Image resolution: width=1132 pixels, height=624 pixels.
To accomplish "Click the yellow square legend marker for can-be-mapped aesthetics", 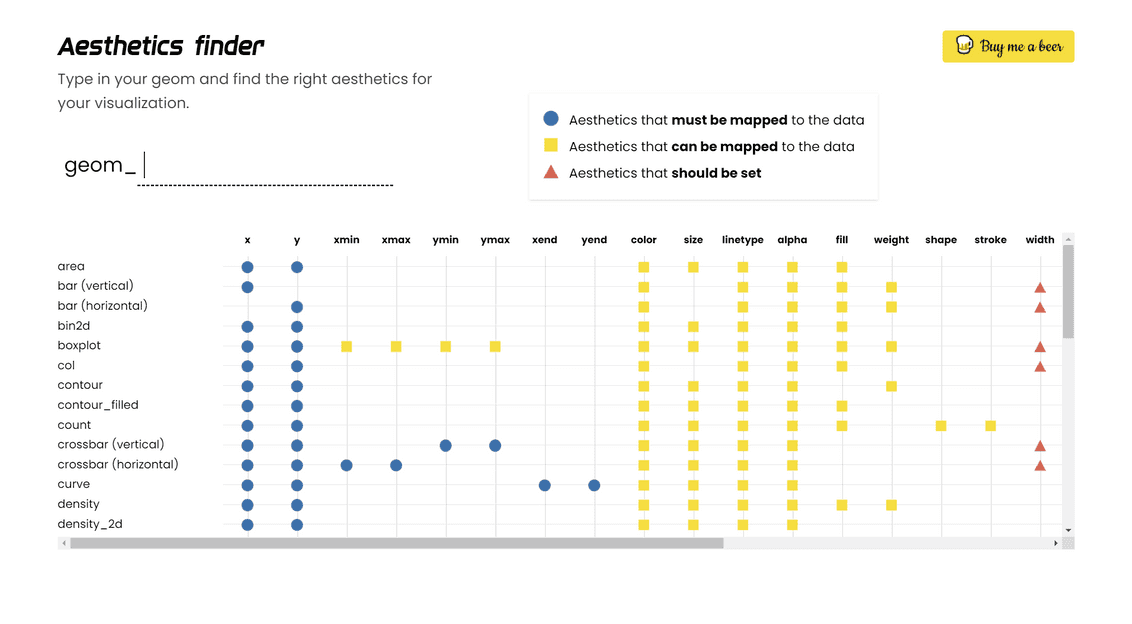I will point(550,145).
